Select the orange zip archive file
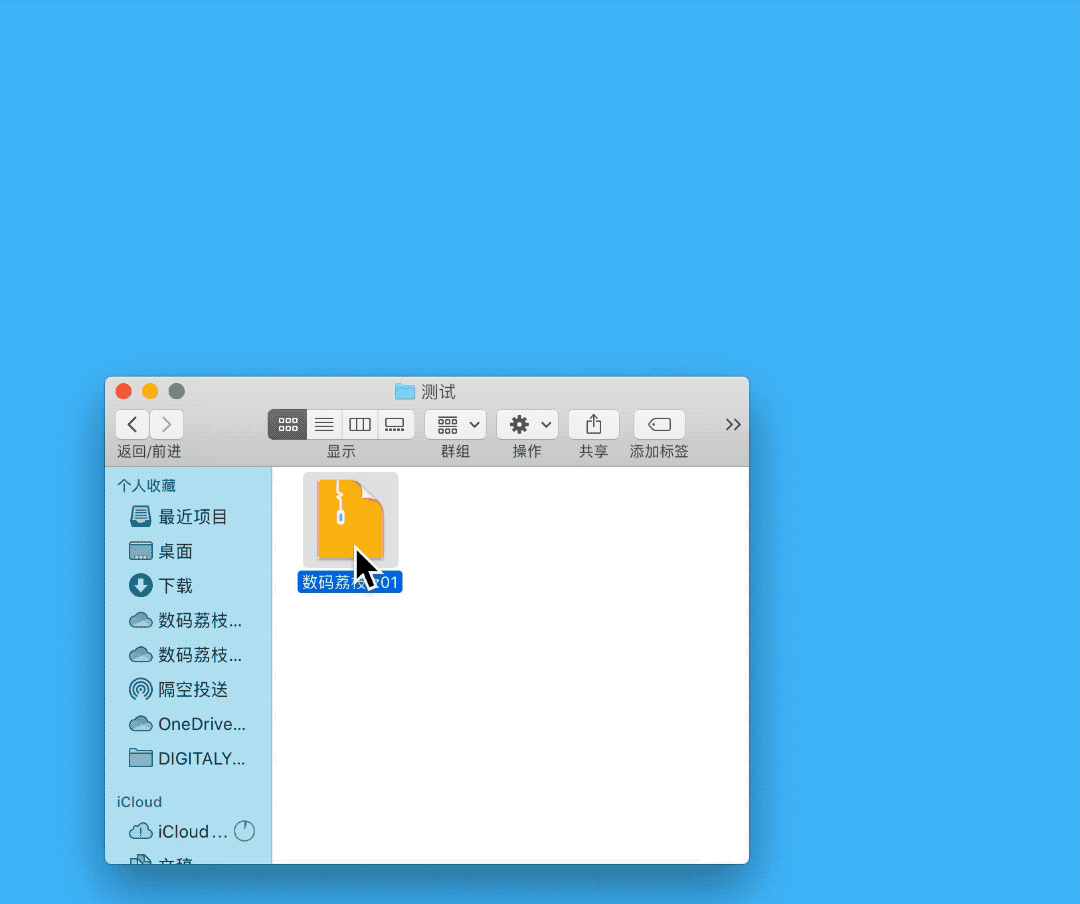Image resolution: width=1080 pixels, height=904 pixels. tap(350, 520)
